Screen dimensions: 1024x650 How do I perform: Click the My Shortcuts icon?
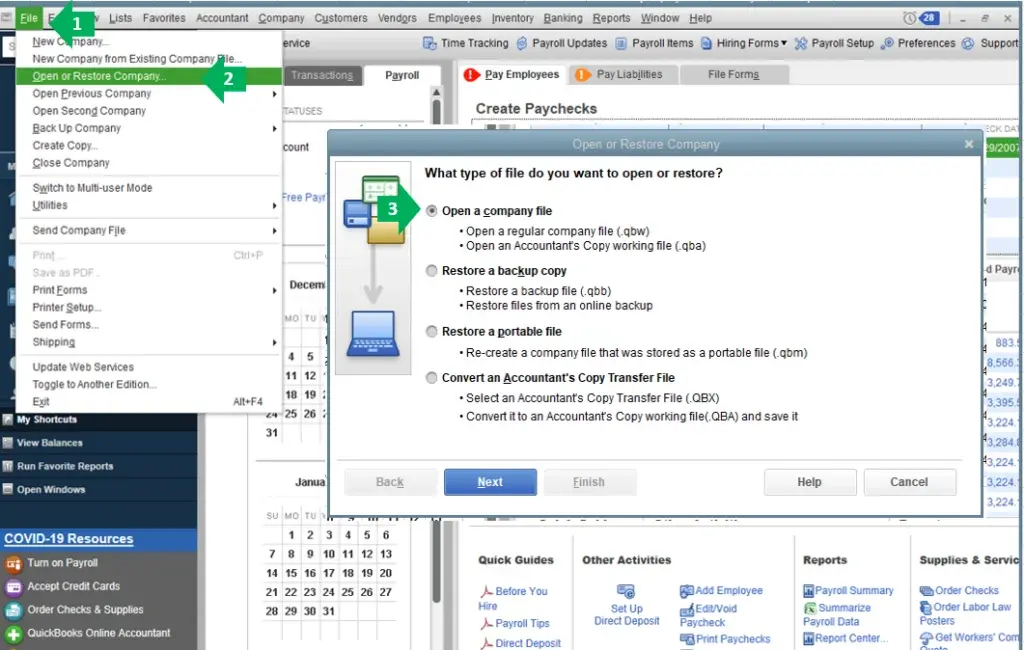(8, 419)
